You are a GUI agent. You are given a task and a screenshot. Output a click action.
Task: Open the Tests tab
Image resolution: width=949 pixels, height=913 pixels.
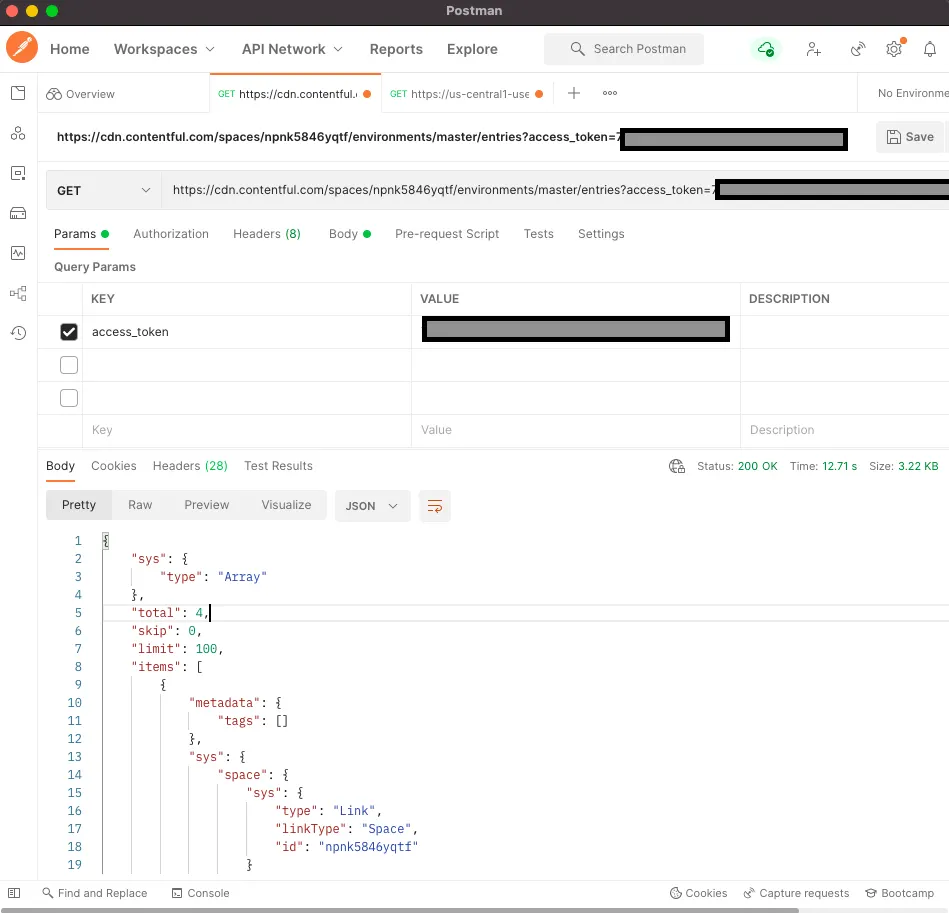pyautogui.click(x=538, y=234)
